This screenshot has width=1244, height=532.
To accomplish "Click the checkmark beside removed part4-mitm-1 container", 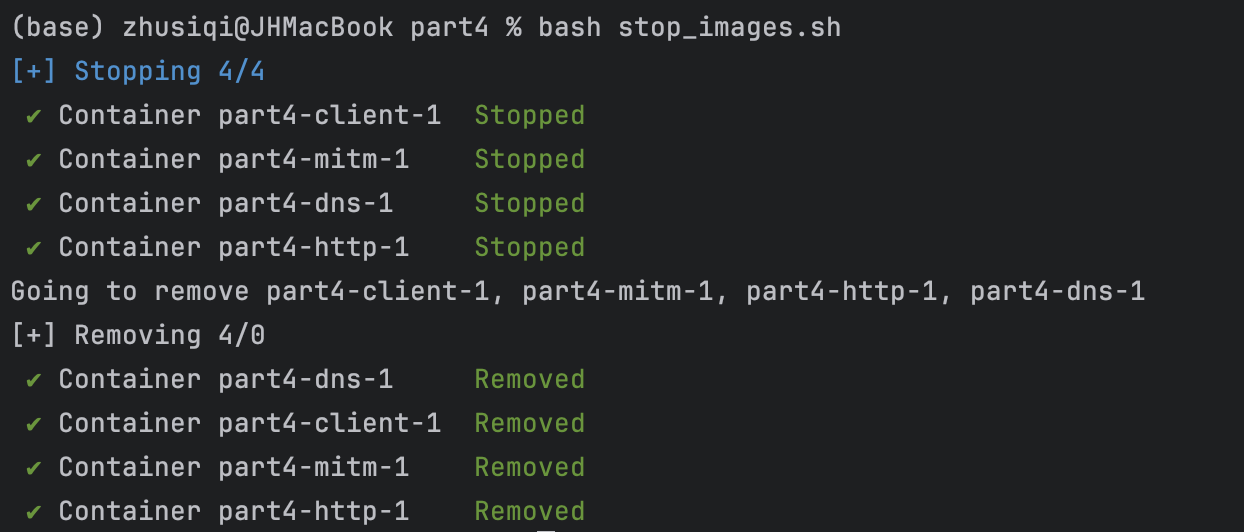I will pyautogui.click(x=34, y=468).
